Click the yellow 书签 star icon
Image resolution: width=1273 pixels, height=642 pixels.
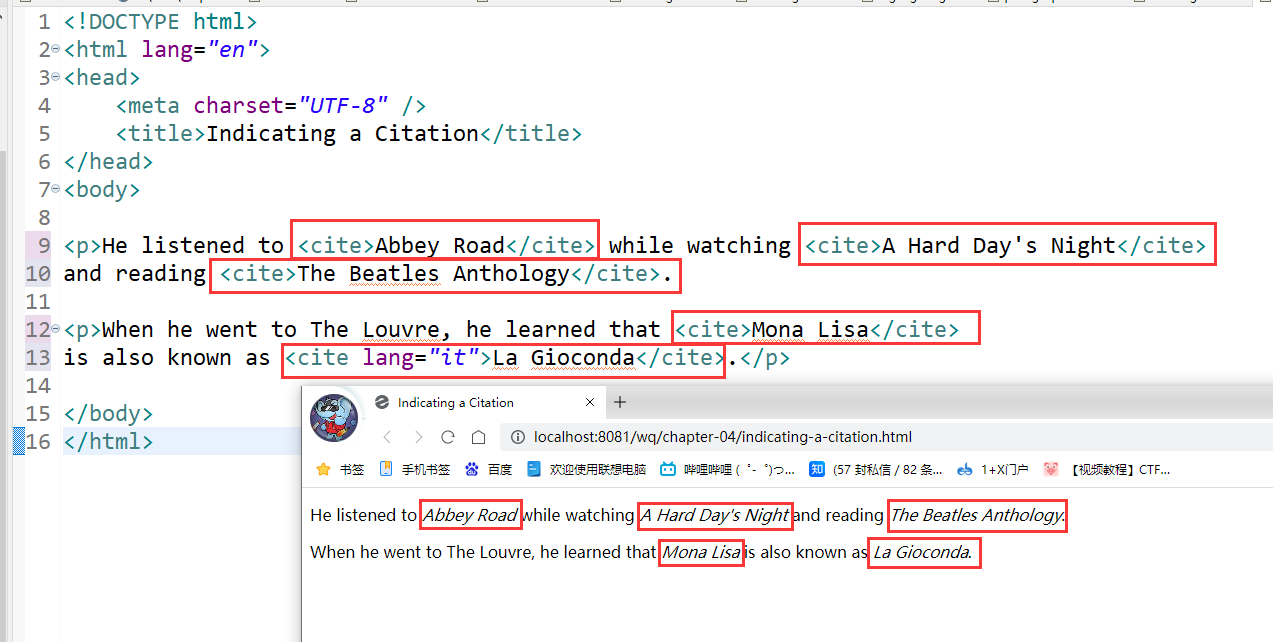pos(322,469)
